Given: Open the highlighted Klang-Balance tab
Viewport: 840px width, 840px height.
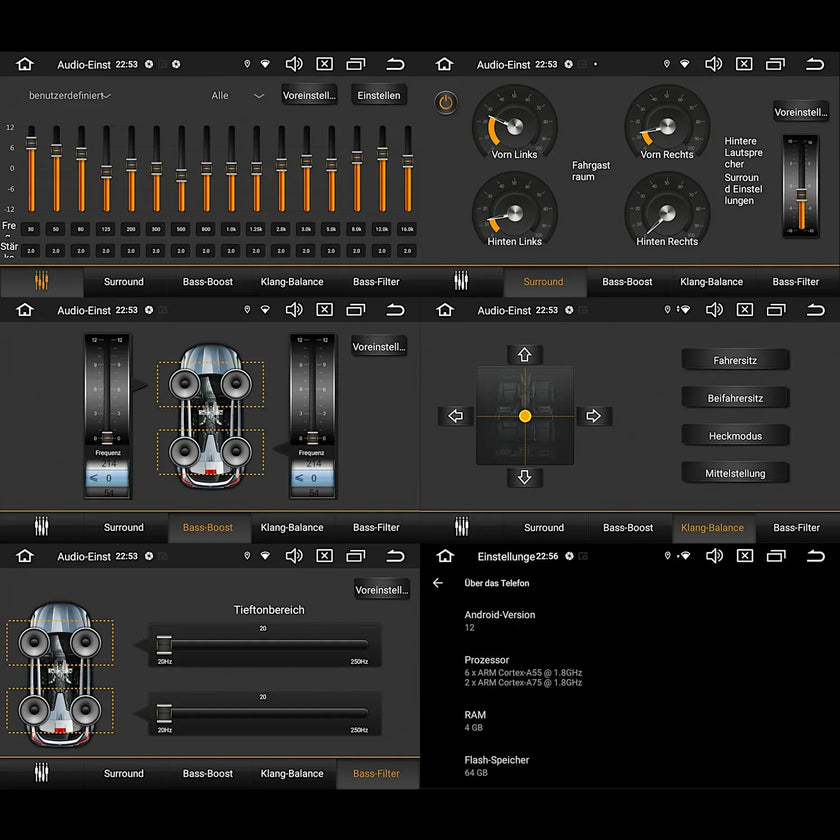Looking at the screenshot, I should pos(712,527).
